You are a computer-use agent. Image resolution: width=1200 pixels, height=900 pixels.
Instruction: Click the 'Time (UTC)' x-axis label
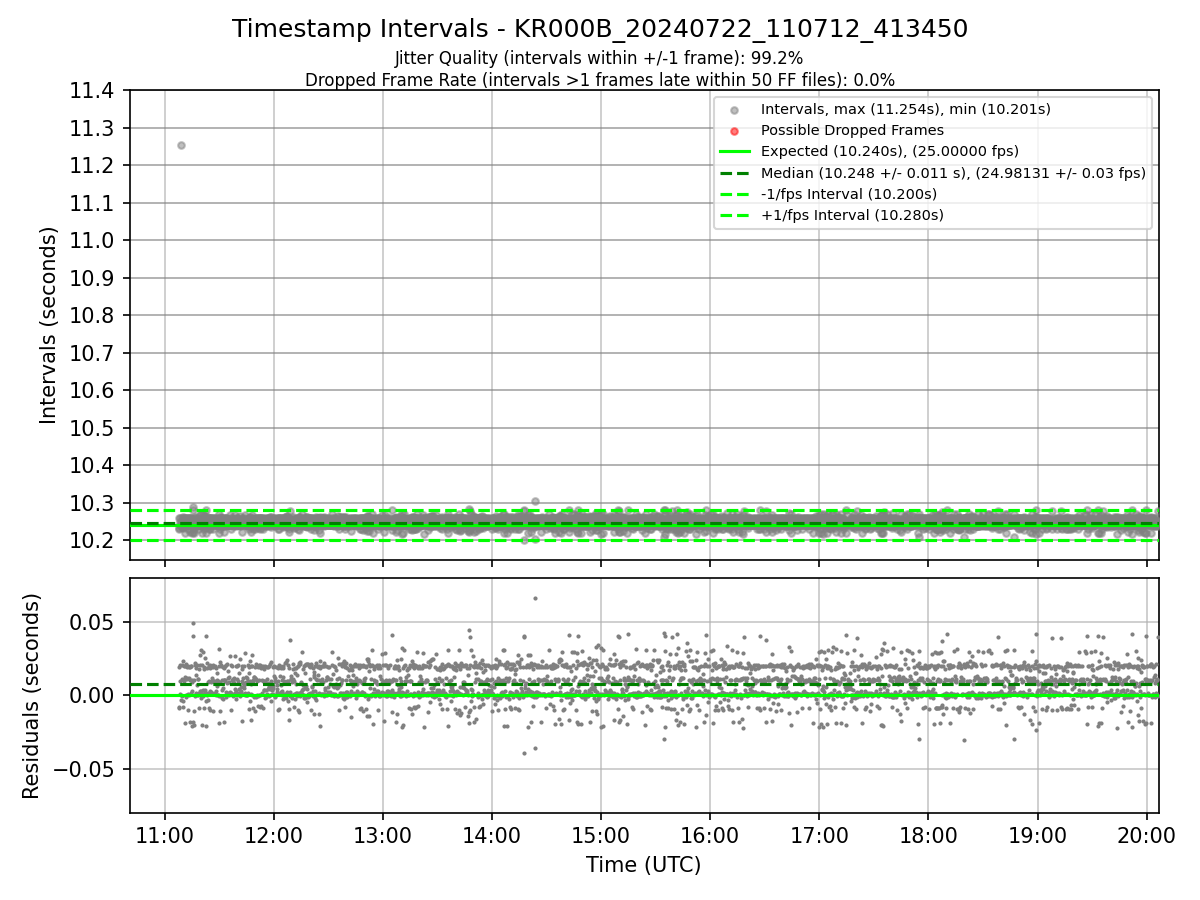644,865
